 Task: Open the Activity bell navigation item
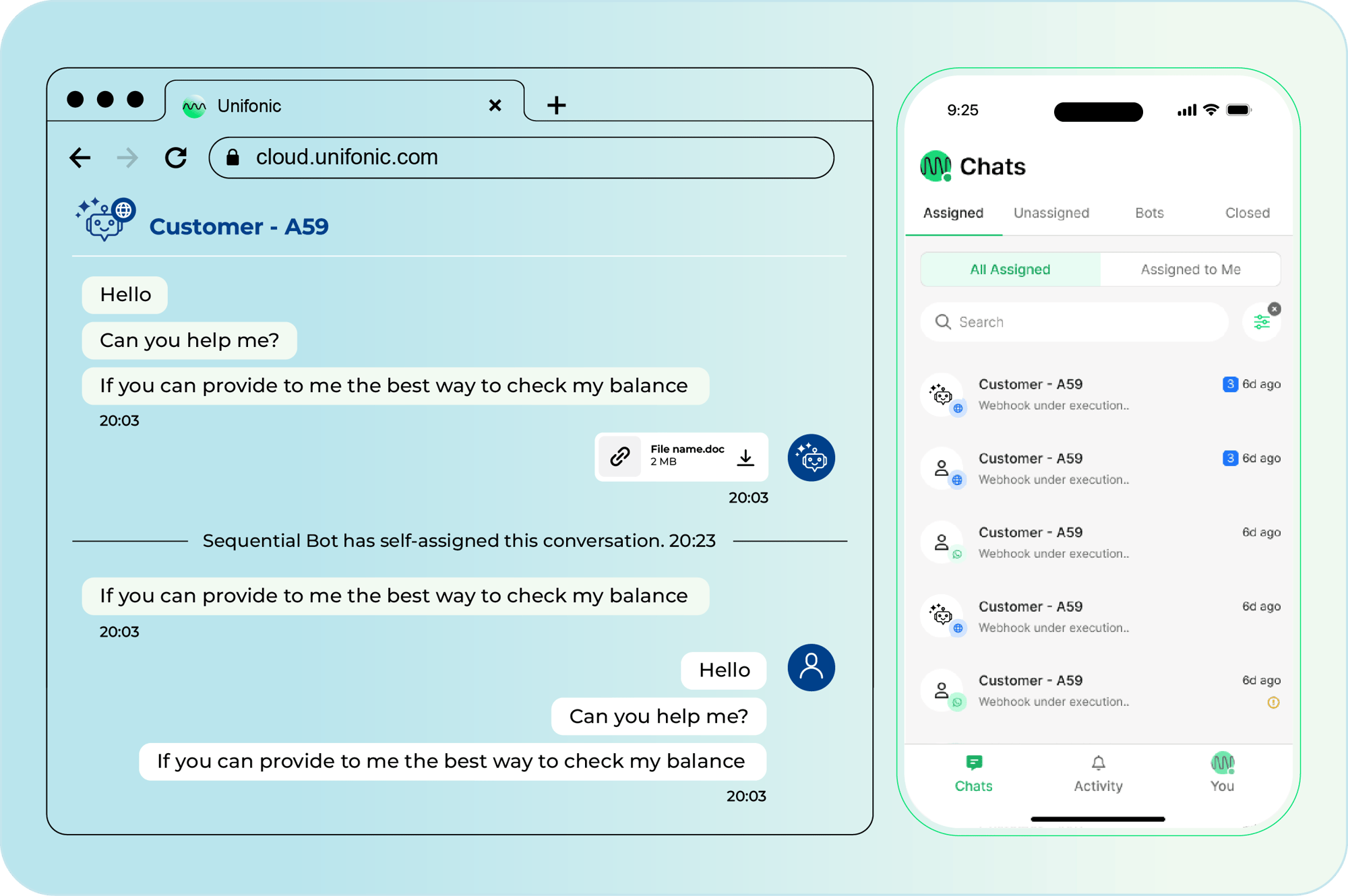click(1098, 773)
